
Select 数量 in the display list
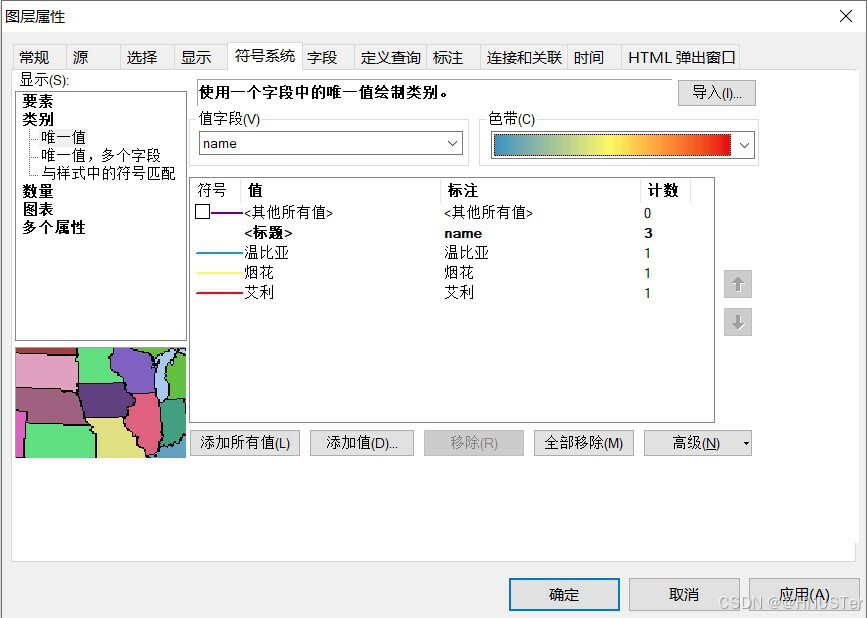(x=38, y=192)
